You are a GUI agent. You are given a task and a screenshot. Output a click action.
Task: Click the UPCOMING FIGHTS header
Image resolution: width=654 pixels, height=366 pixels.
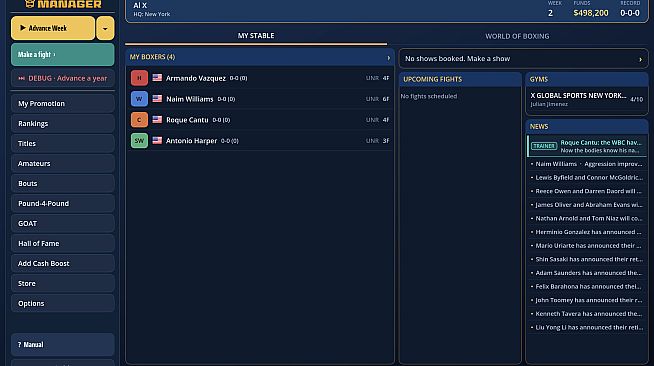[x=460, y=79]
